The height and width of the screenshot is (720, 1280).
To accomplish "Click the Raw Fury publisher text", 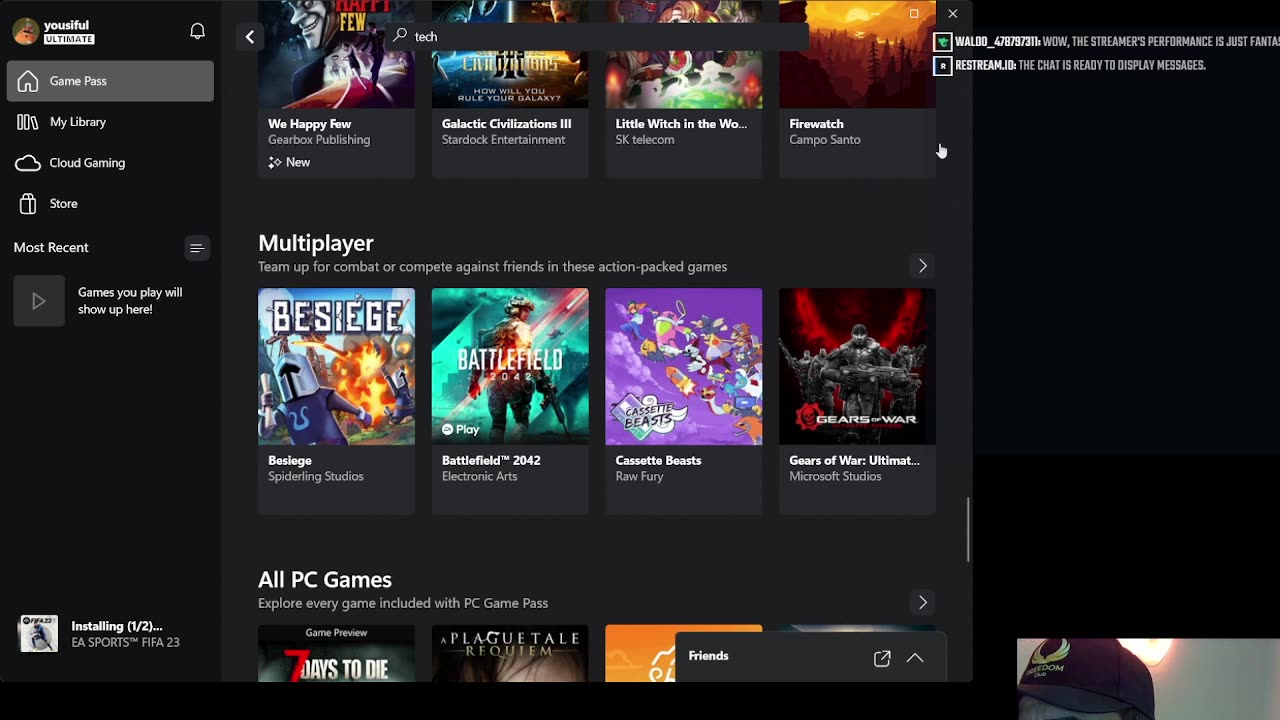I will click(639, 477).
